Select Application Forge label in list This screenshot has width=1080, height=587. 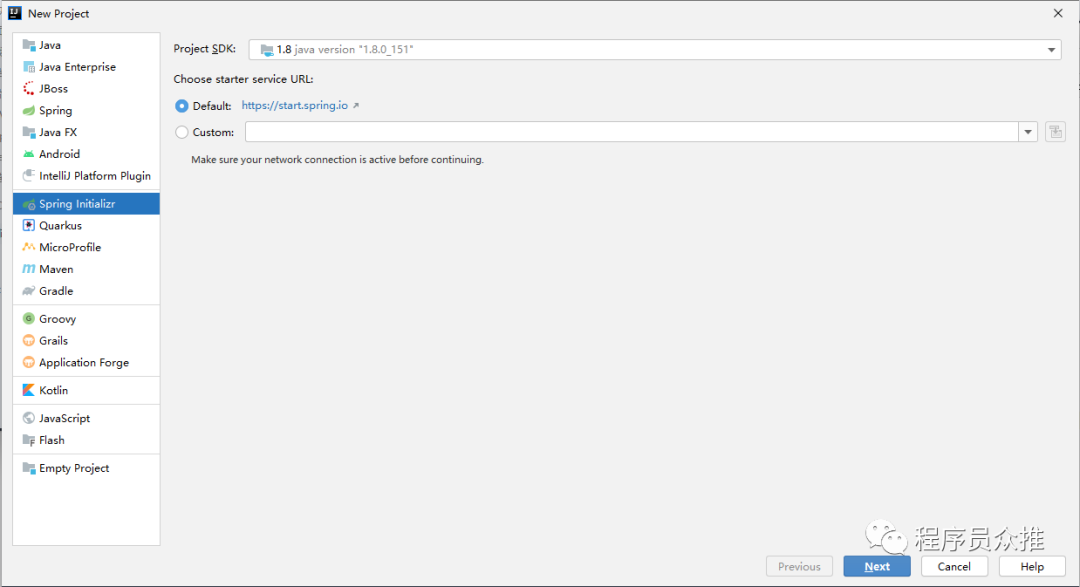click(x=84, y=362)
